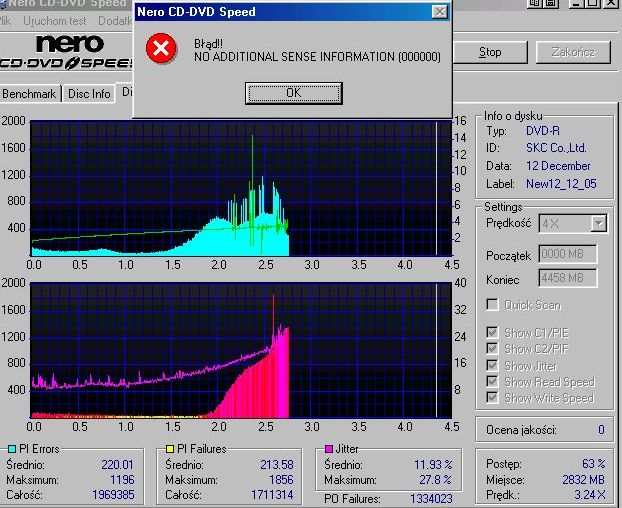Click the Początek input field
Image resolution: width=622 pixels, height=508 pixels.
pos(568,254)
